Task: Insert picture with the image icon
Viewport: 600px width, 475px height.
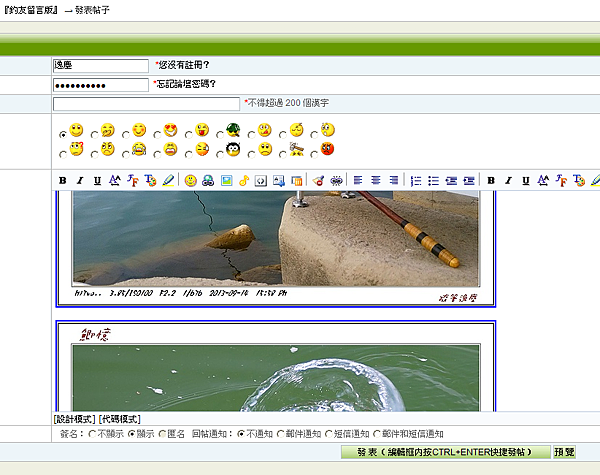Action: click(x=227, y=180)
